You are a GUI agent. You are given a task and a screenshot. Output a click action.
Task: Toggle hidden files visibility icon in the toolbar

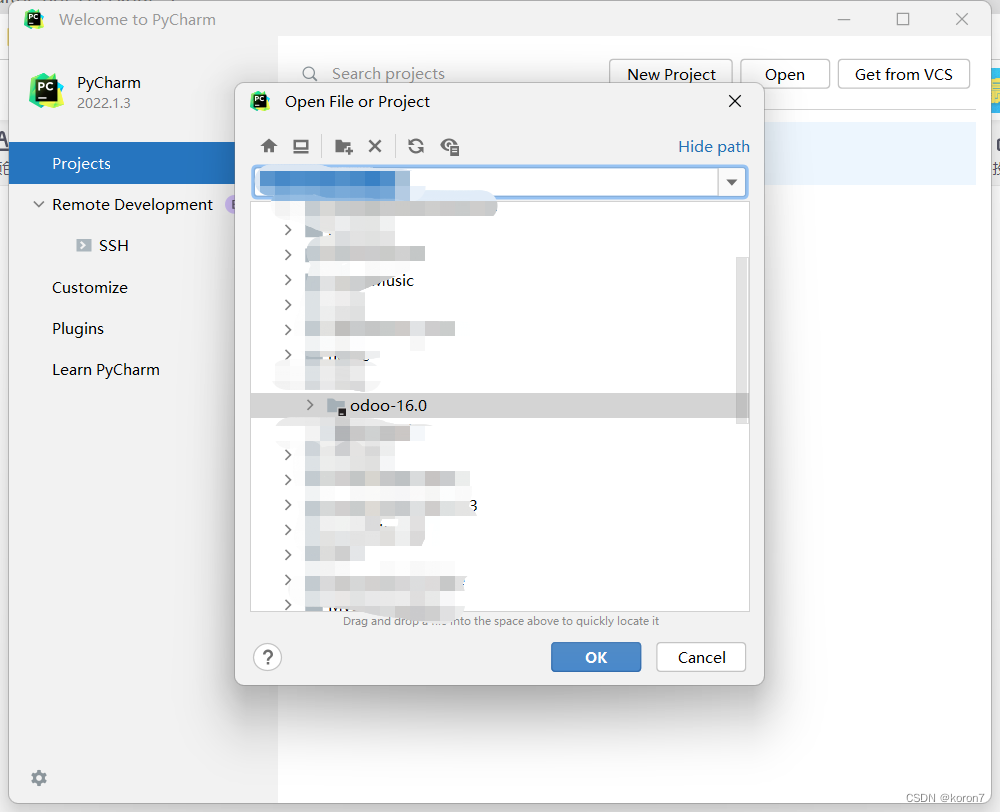pyautogui.click(x=450, y=146)
